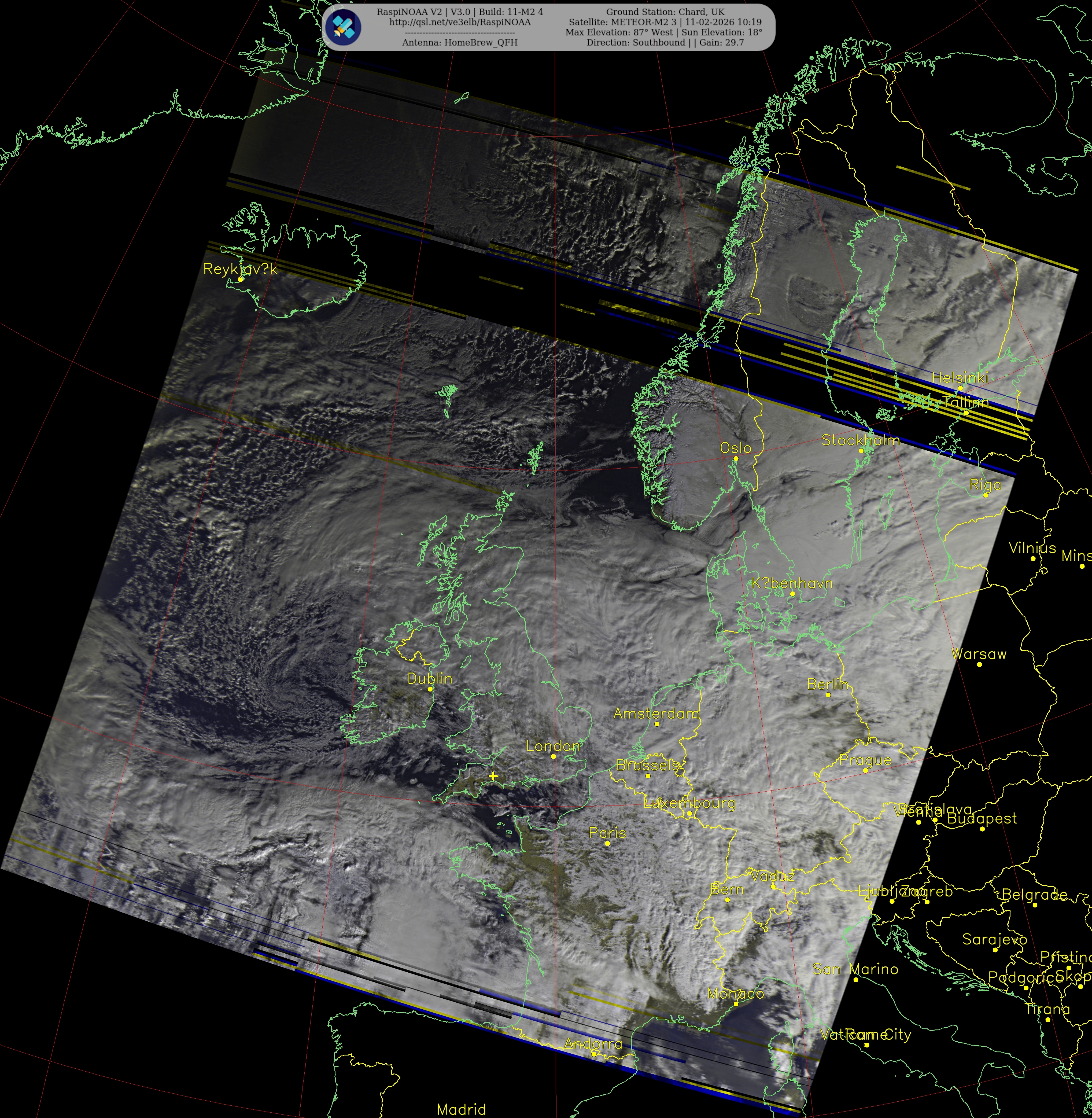Click the Prague city dot marker
Viewport: 1092px width, 1118px height.
[x=865, y=770]
